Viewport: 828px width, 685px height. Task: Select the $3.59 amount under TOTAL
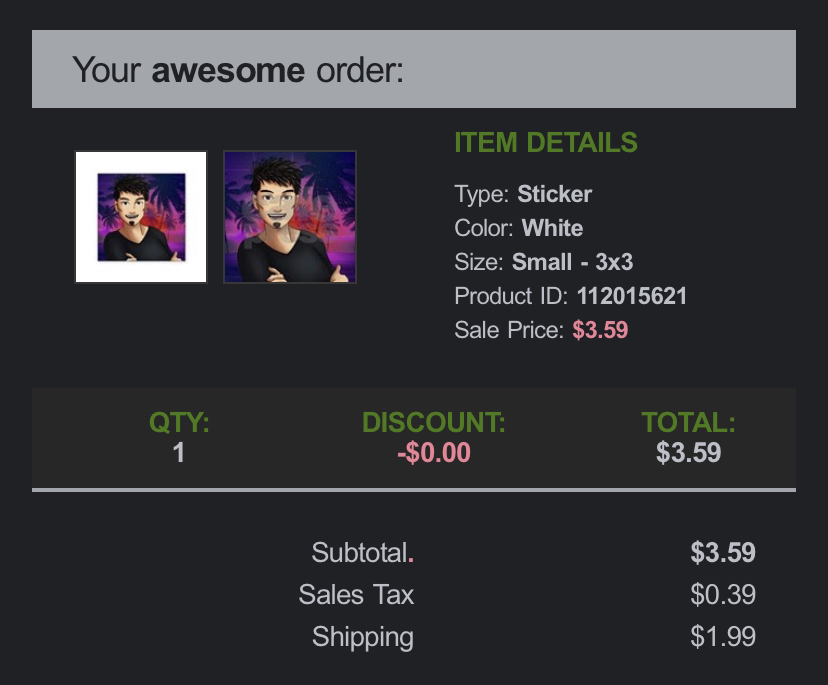click(x=688, y=453)
